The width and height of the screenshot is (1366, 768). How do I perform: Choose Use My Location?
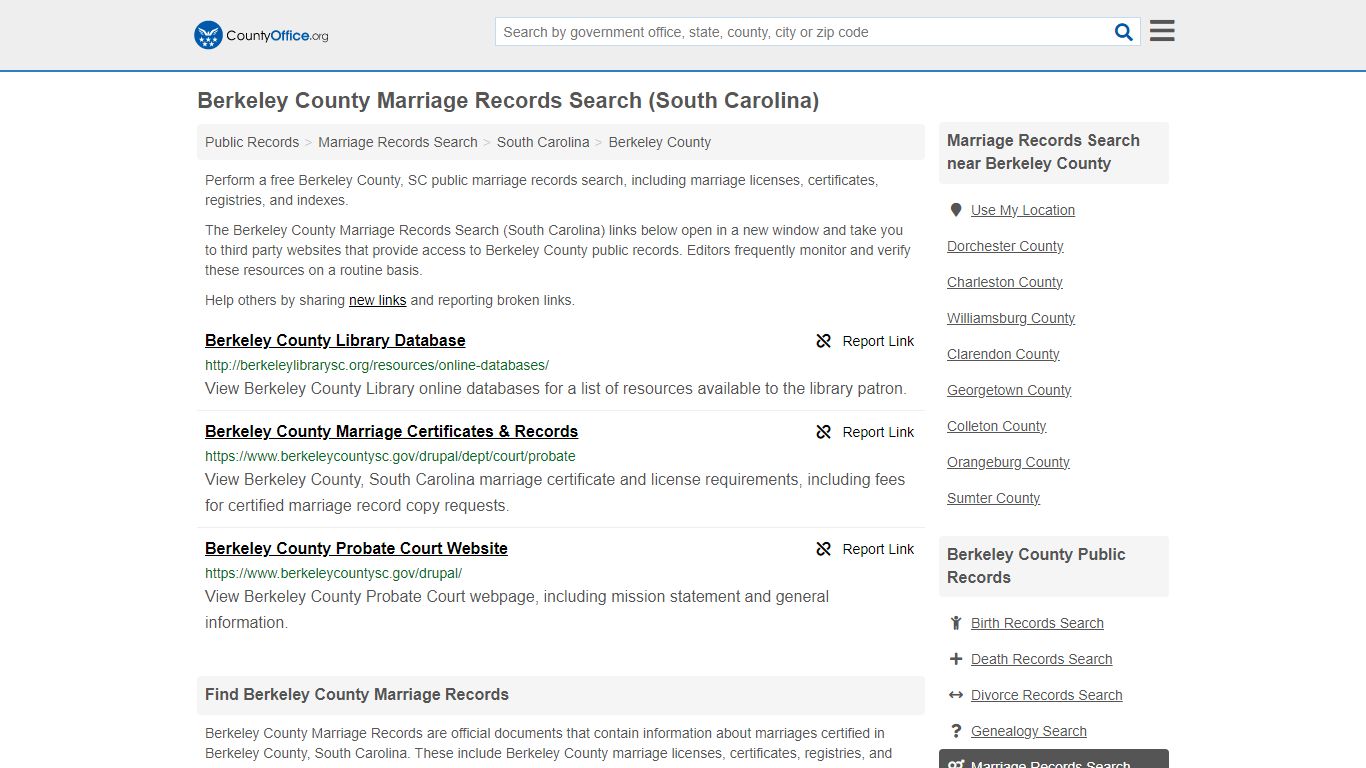pos(1023,210)
